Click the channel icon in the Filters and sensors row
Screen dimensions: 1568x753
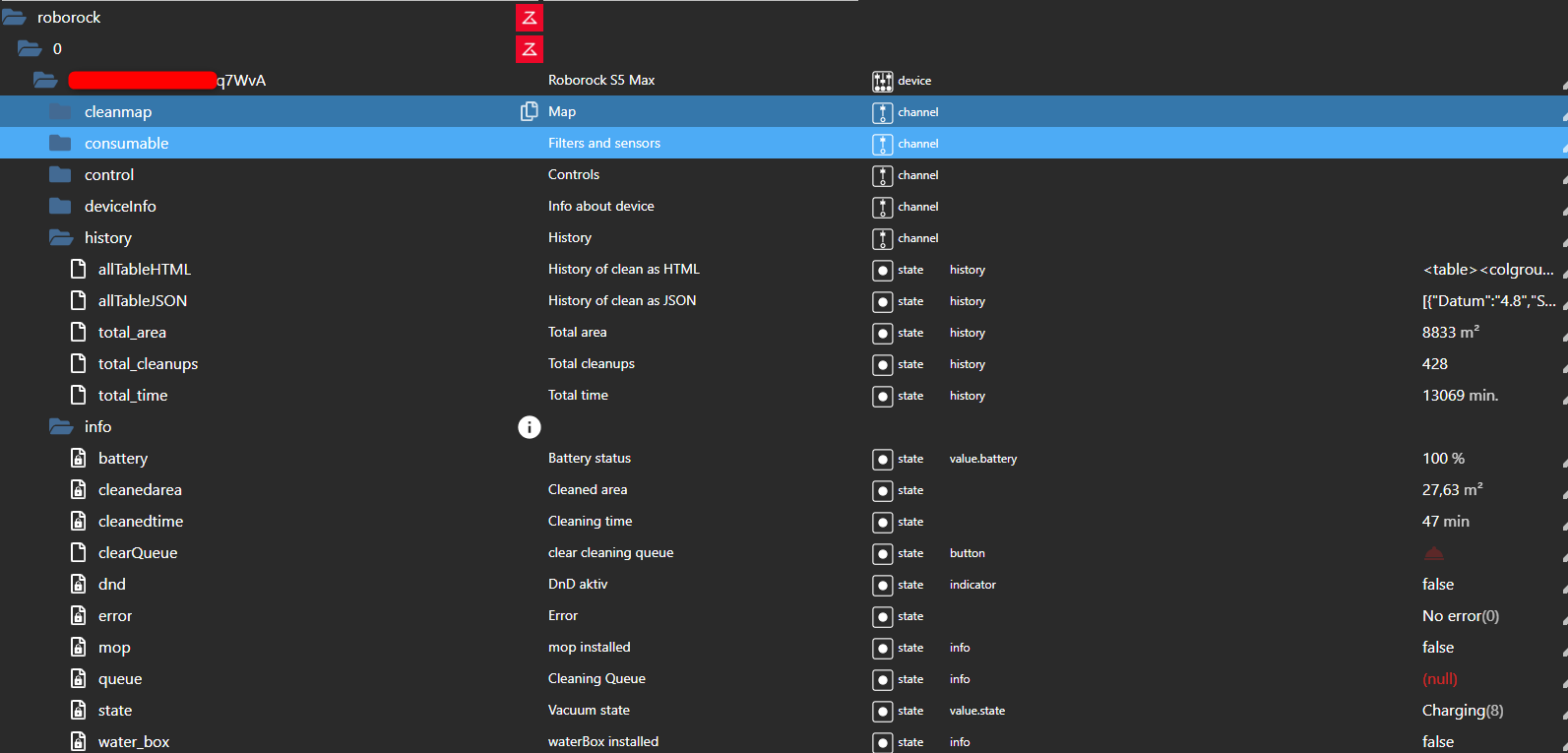[x=883, y=144]
